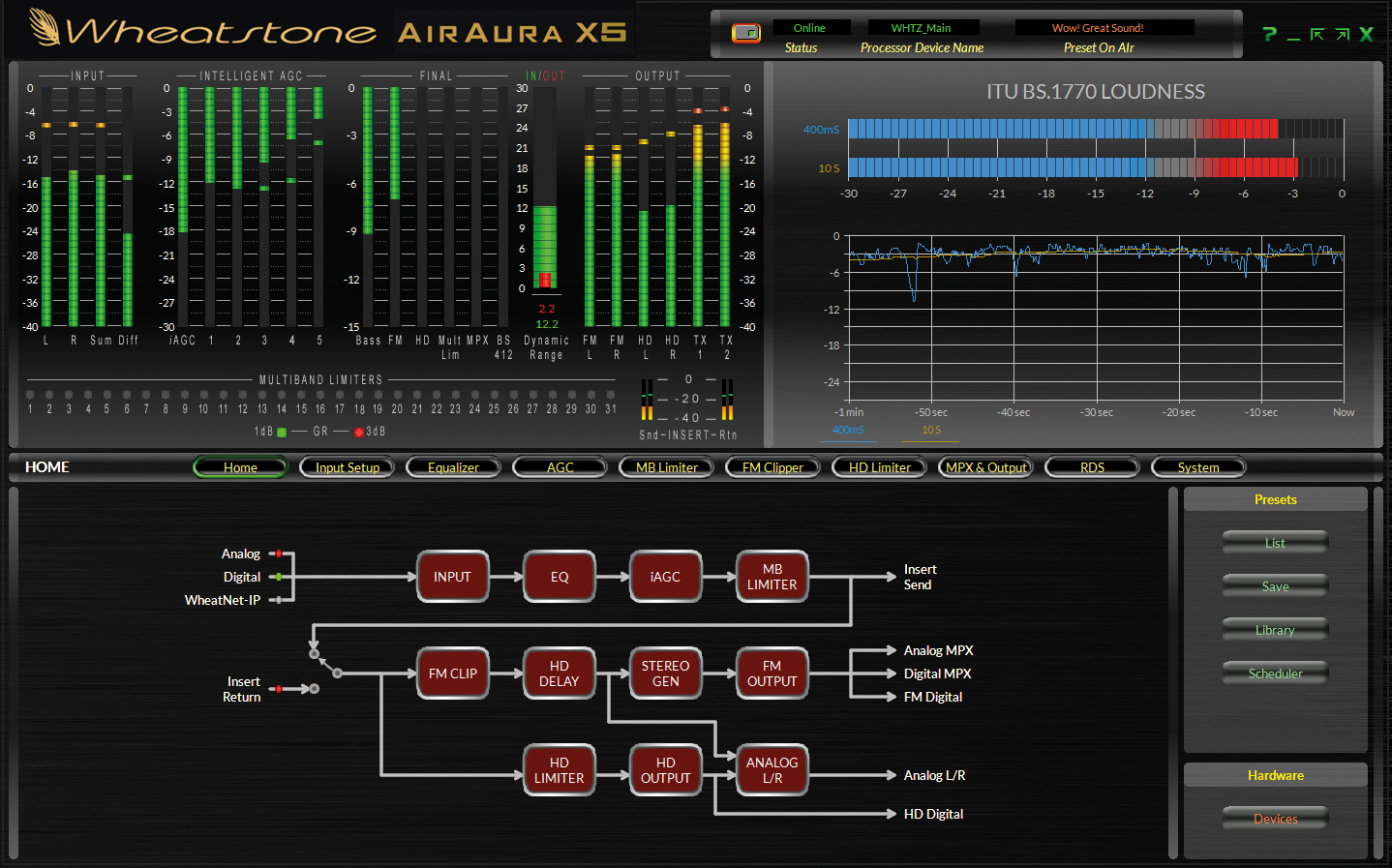
Task: Click the green question mark help icon
Action: pyautogui.click(x=1269, y=34)
